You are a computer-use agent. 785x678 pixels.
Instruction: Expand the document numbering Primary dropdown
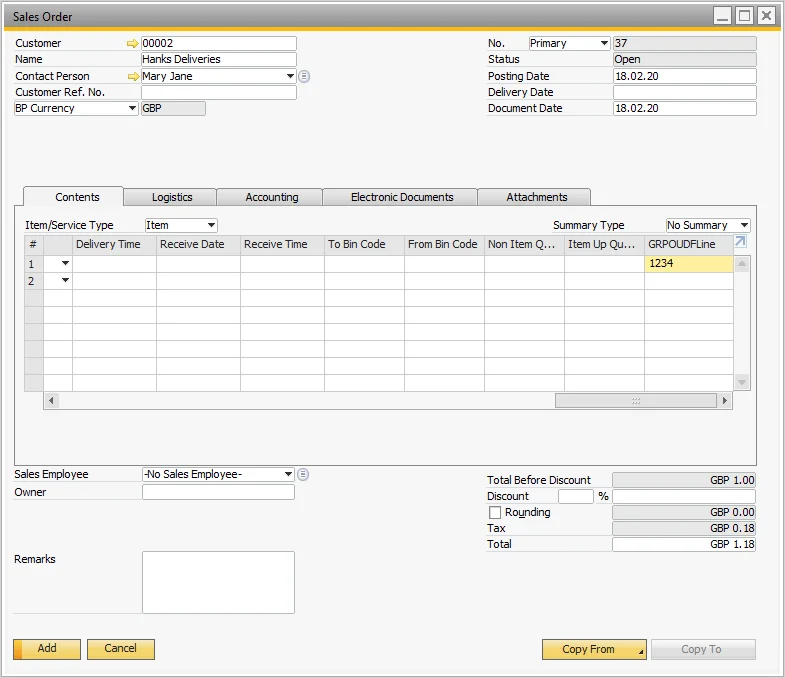pyautogui.click(x=603, y=44)
